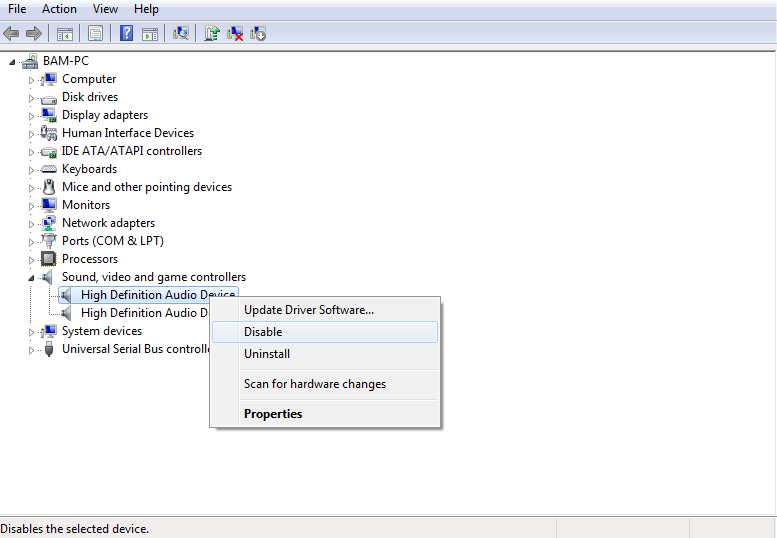This screenshot has width=777, height=538.
Task: Toggle the Show/Hide Console Tree toolbar icon
Action: tap(64, 34)
